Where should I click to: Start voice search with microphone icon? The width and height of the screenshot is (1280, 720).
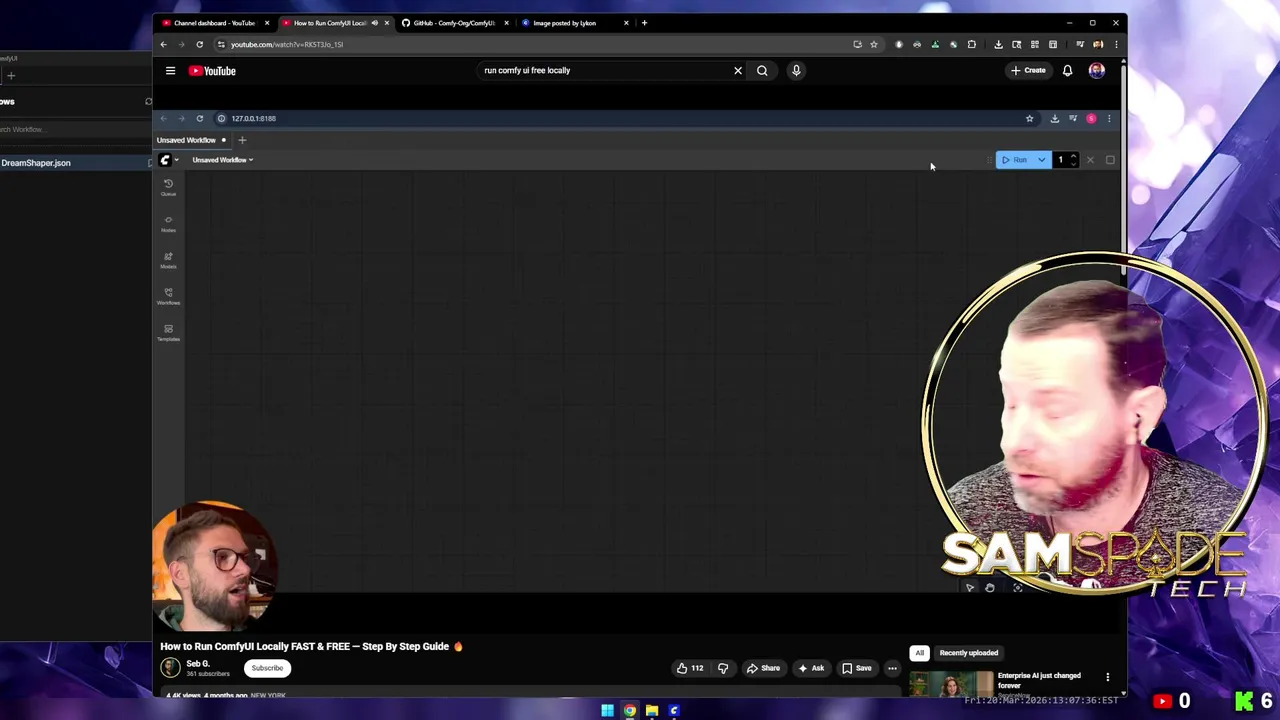pos(796,71)
